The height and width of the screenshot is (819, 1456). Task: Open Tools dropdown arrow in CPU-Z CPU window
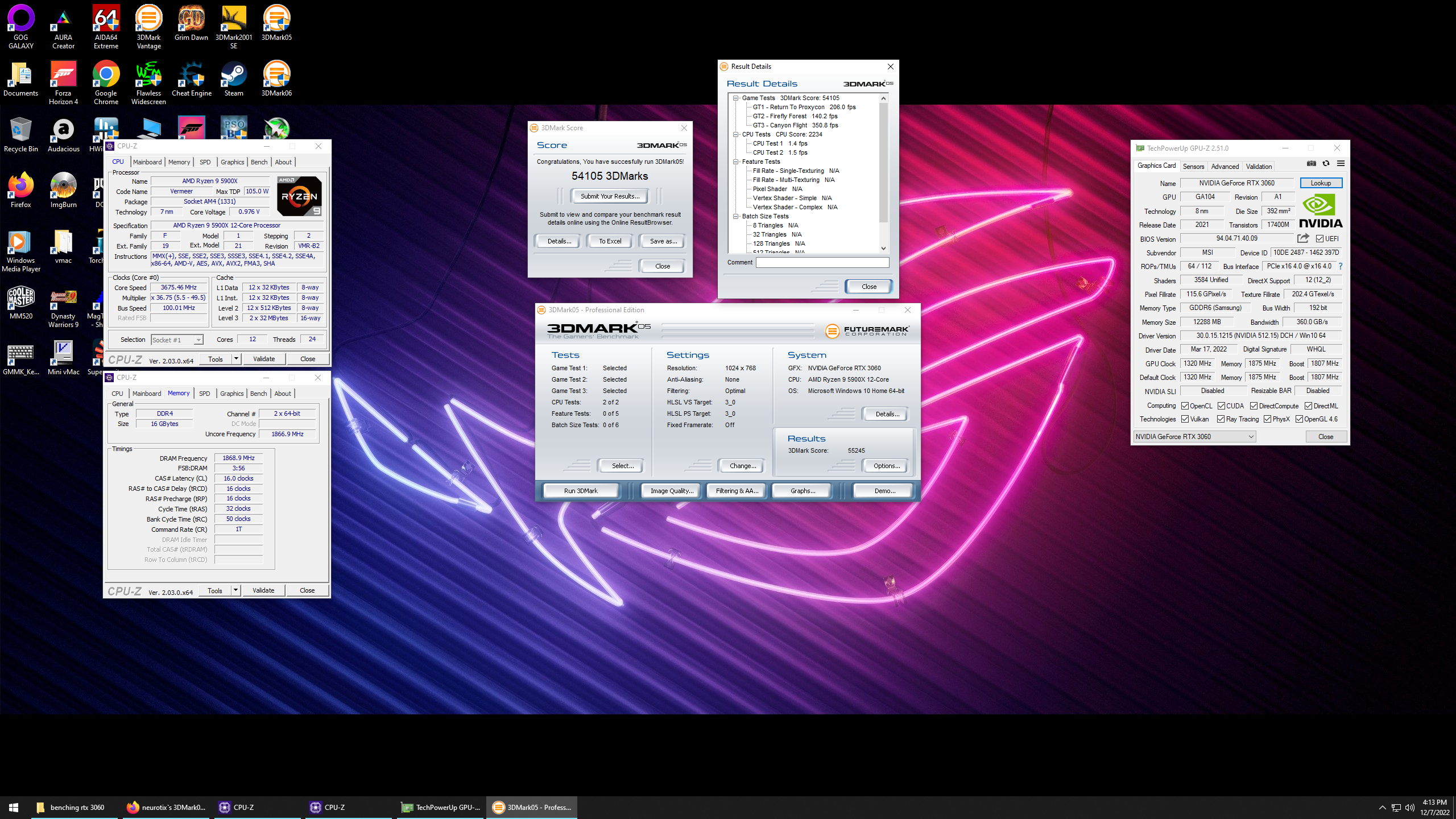tap(236, 359)
